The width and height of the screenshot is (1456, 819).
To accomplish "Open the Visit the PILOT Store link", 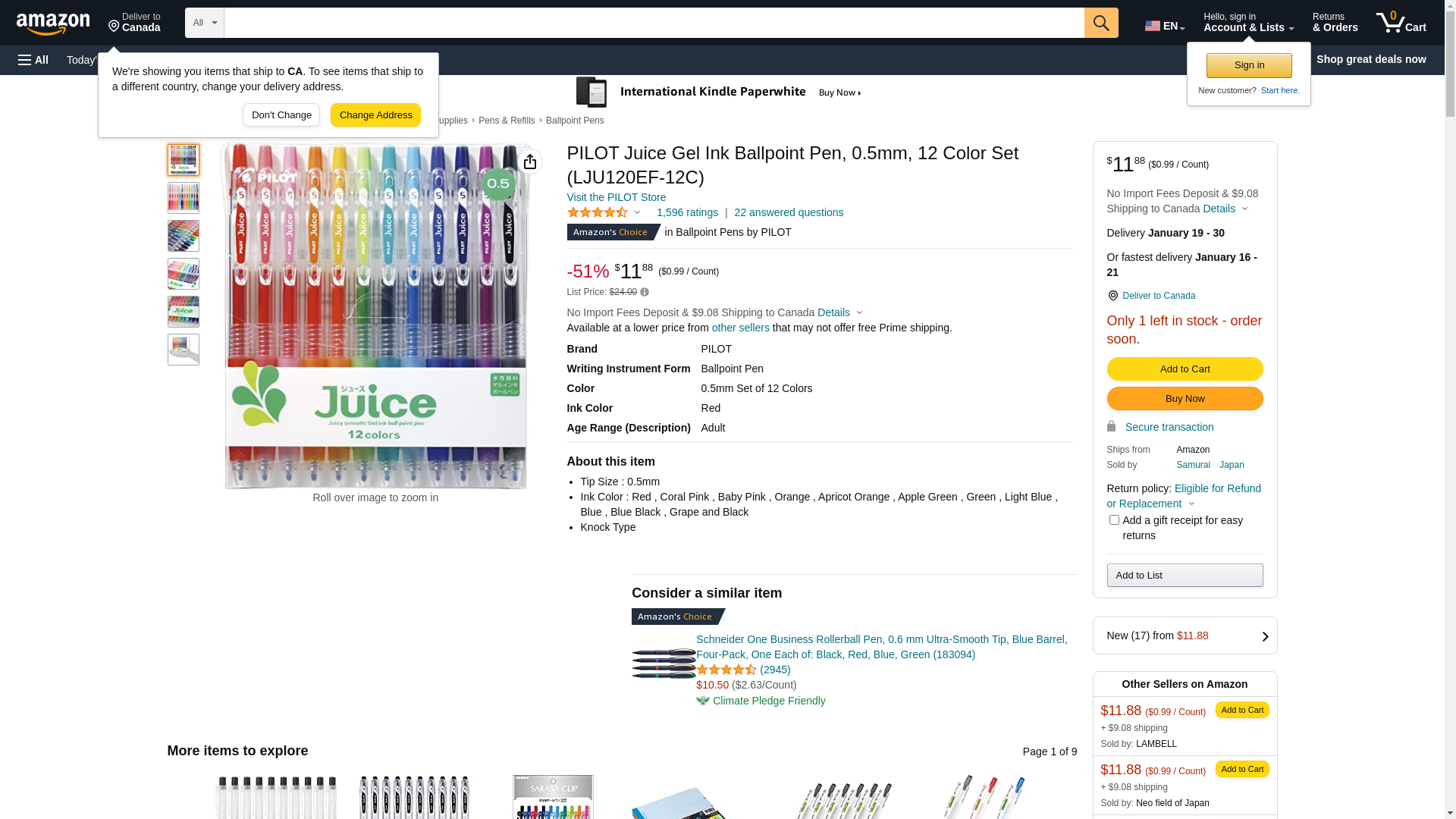I will pyautogui.click(x=616, y=197).
